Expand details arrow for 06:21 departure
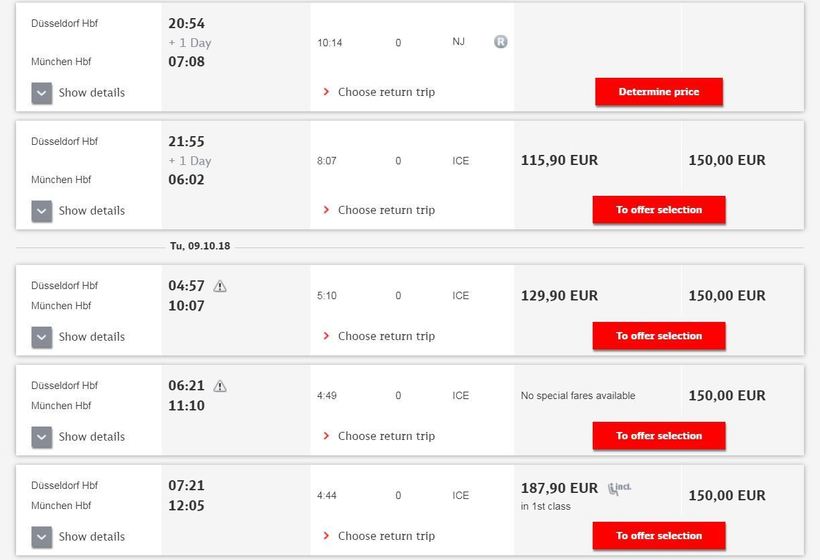The image size is (820, 560). point(41,437)
